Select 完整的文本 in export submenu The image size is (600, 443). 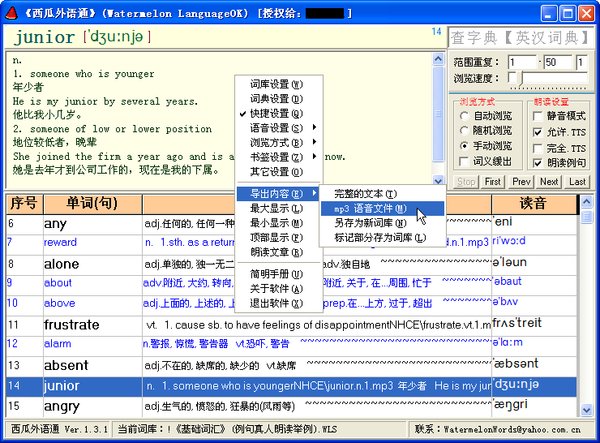point(365,193)
